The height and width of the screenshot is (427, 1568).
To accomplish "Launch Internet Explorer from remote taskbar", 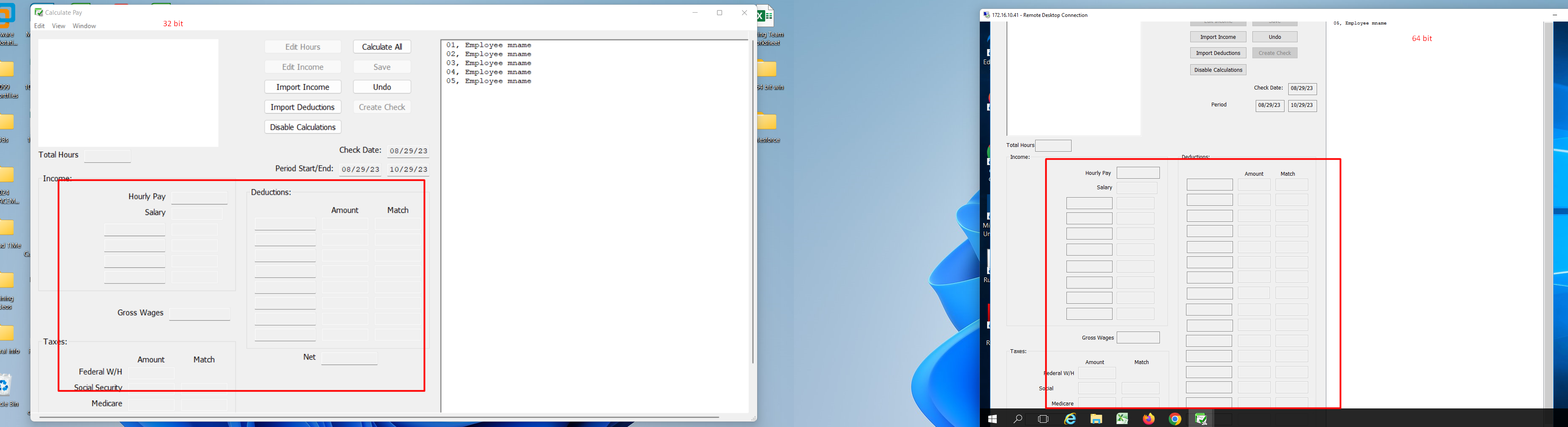I will click(1069, 419).
